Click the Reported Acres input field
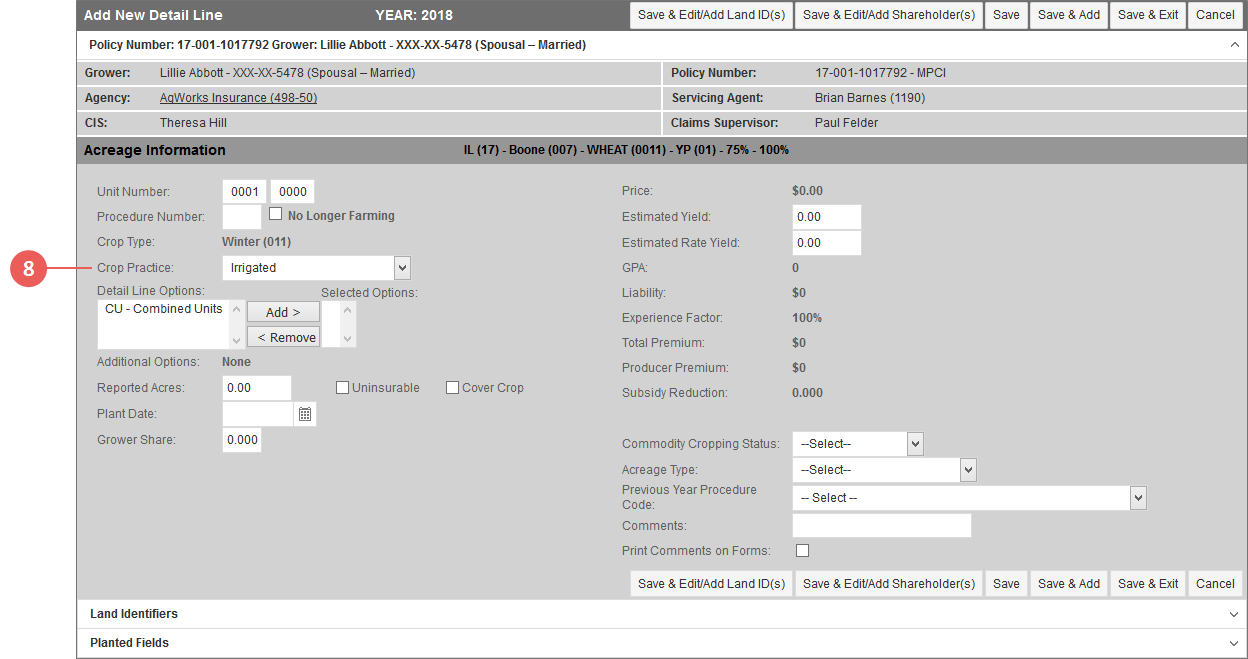The width and height of the screenshot is (1248, 659). tap(257, 388)
